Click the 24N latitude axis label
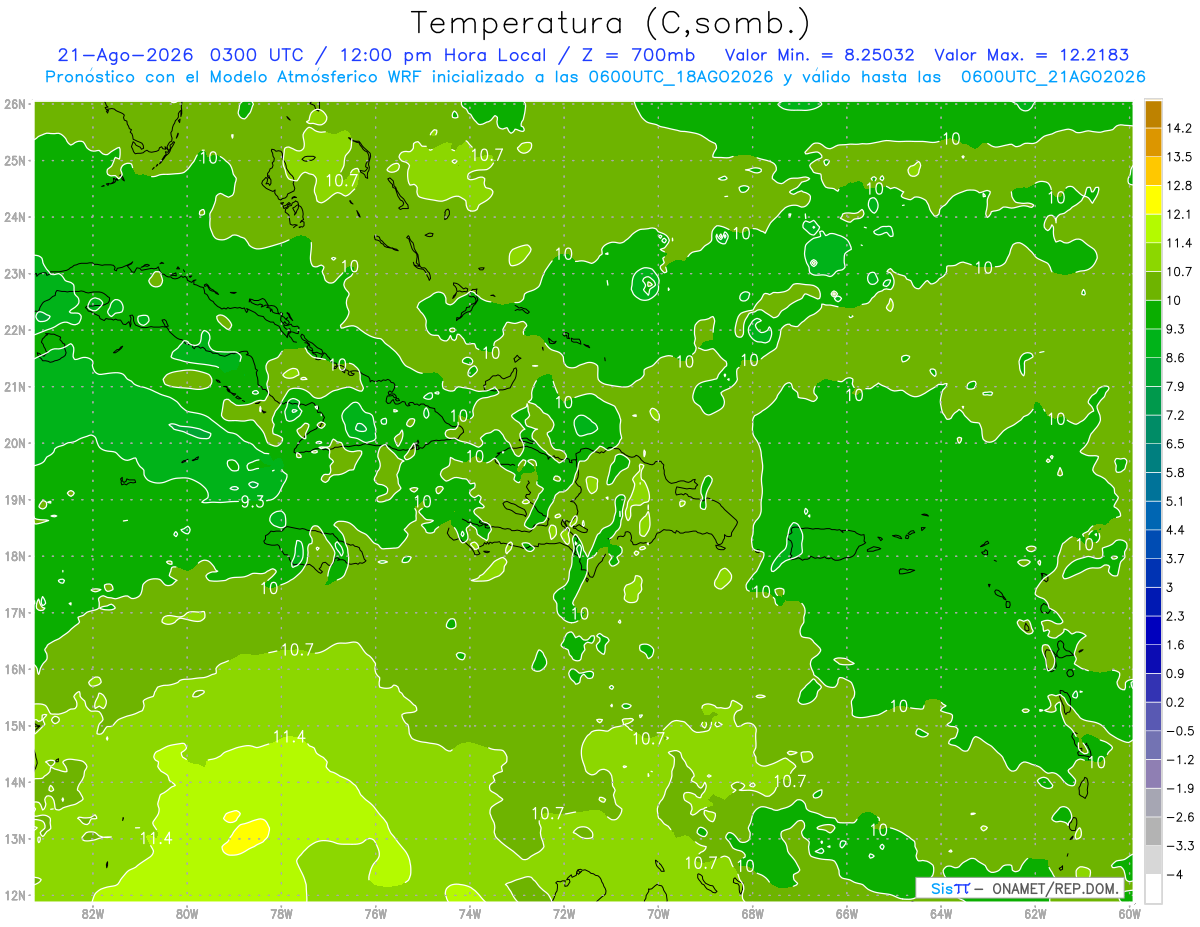 pos(15,217)
